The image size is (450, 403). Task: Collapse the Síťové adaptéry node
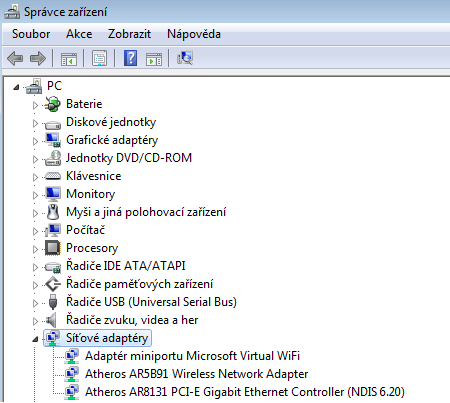coord(35,339)
